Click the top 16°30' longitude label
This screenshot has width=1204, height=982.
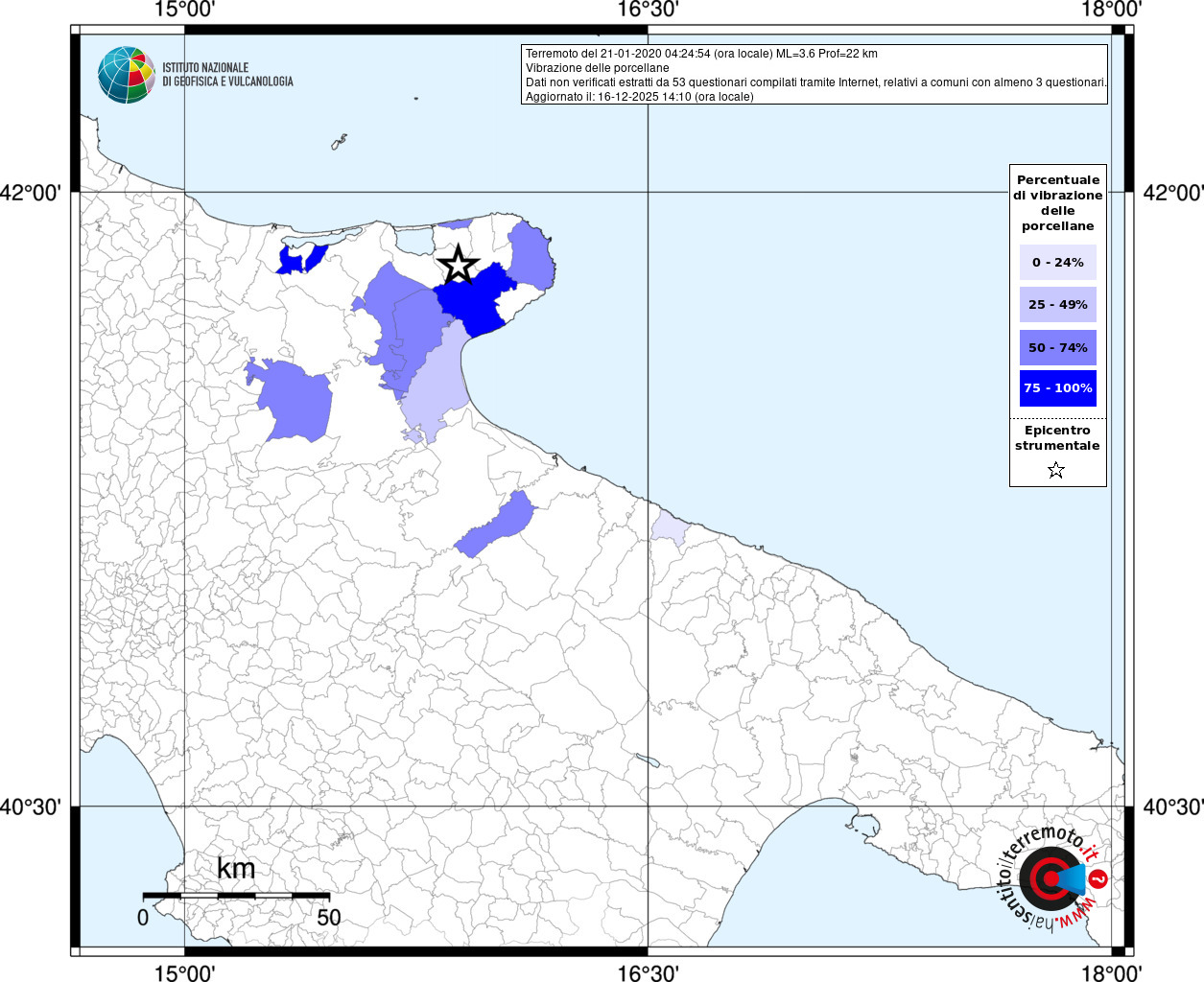pos(648,11)
